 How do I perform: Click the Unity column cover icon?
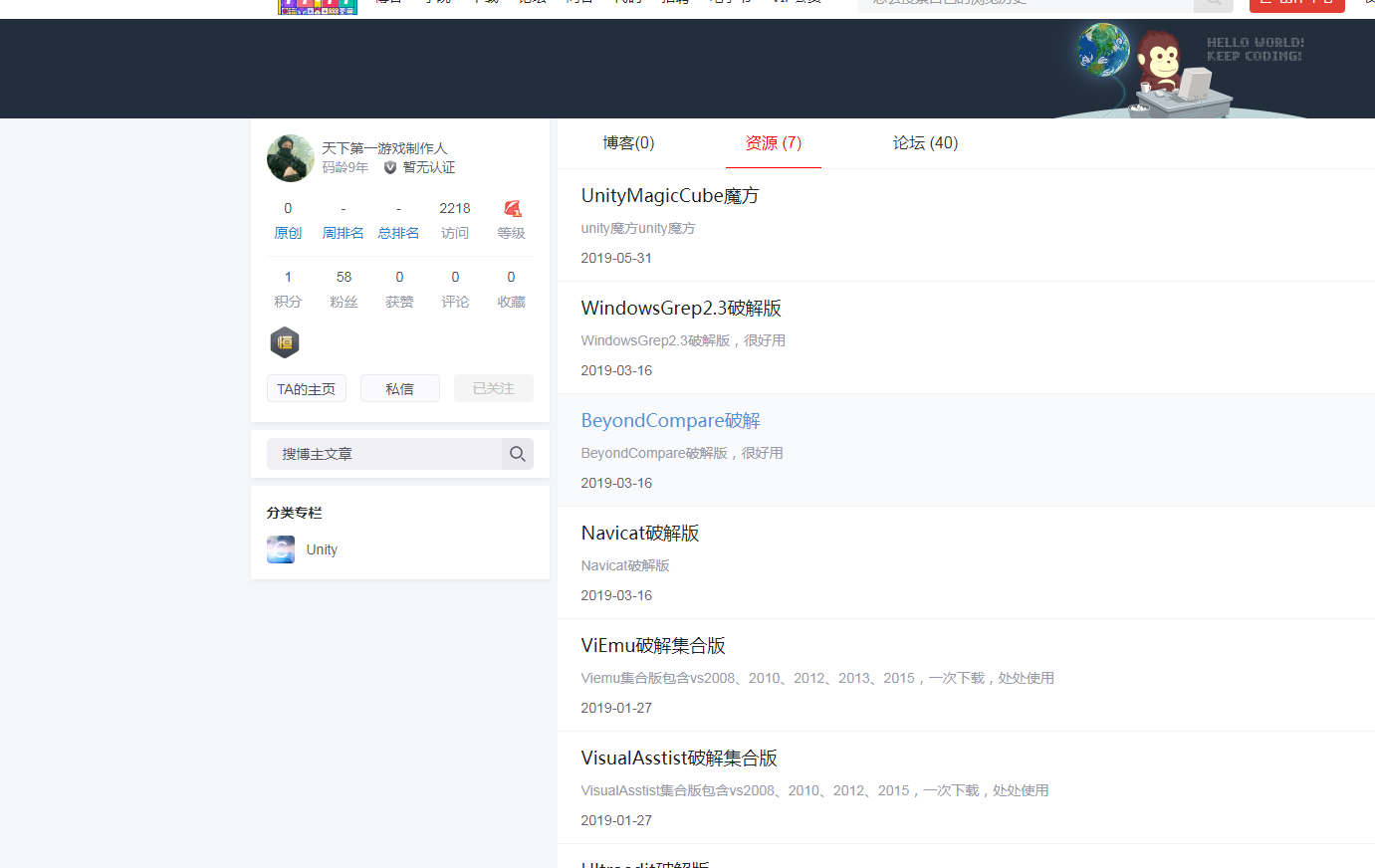(281, 549)
